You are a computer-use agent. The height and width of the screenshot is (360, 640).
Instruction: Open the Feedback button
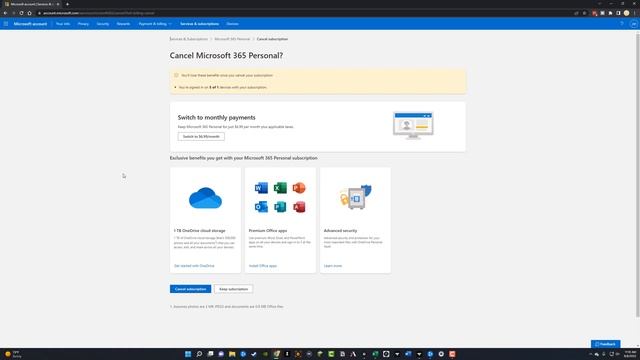tap(606, 344)
